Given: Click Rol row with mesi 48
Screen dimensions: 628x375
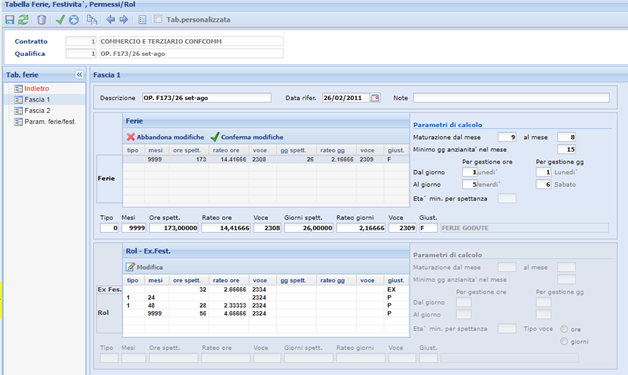Looking at the screenshot, I should [x=266, y=305].
